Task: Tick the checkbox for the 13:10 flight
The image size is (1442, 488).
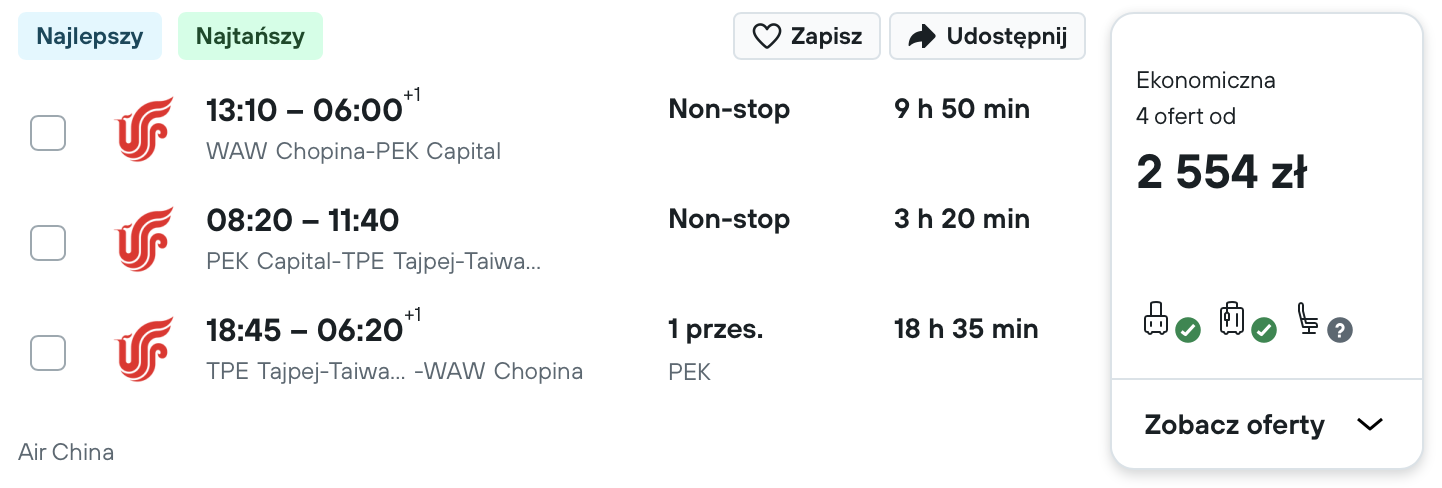Action: pos(48,133)
